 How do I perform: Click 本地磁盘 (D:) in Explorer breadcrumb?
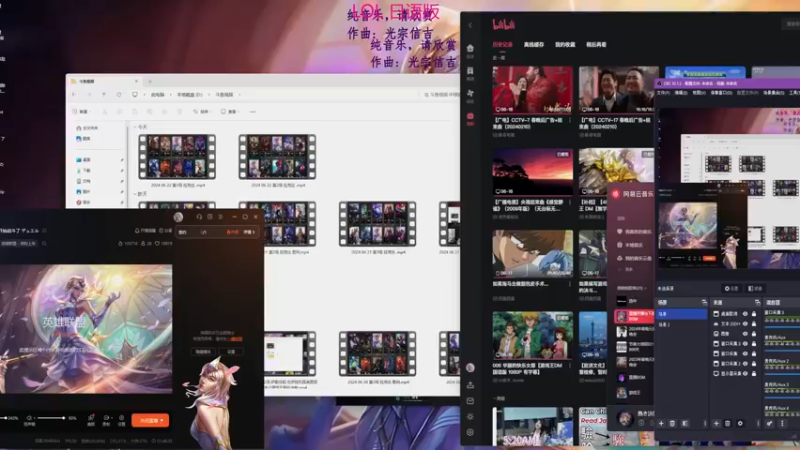click(x=190, y=95)
